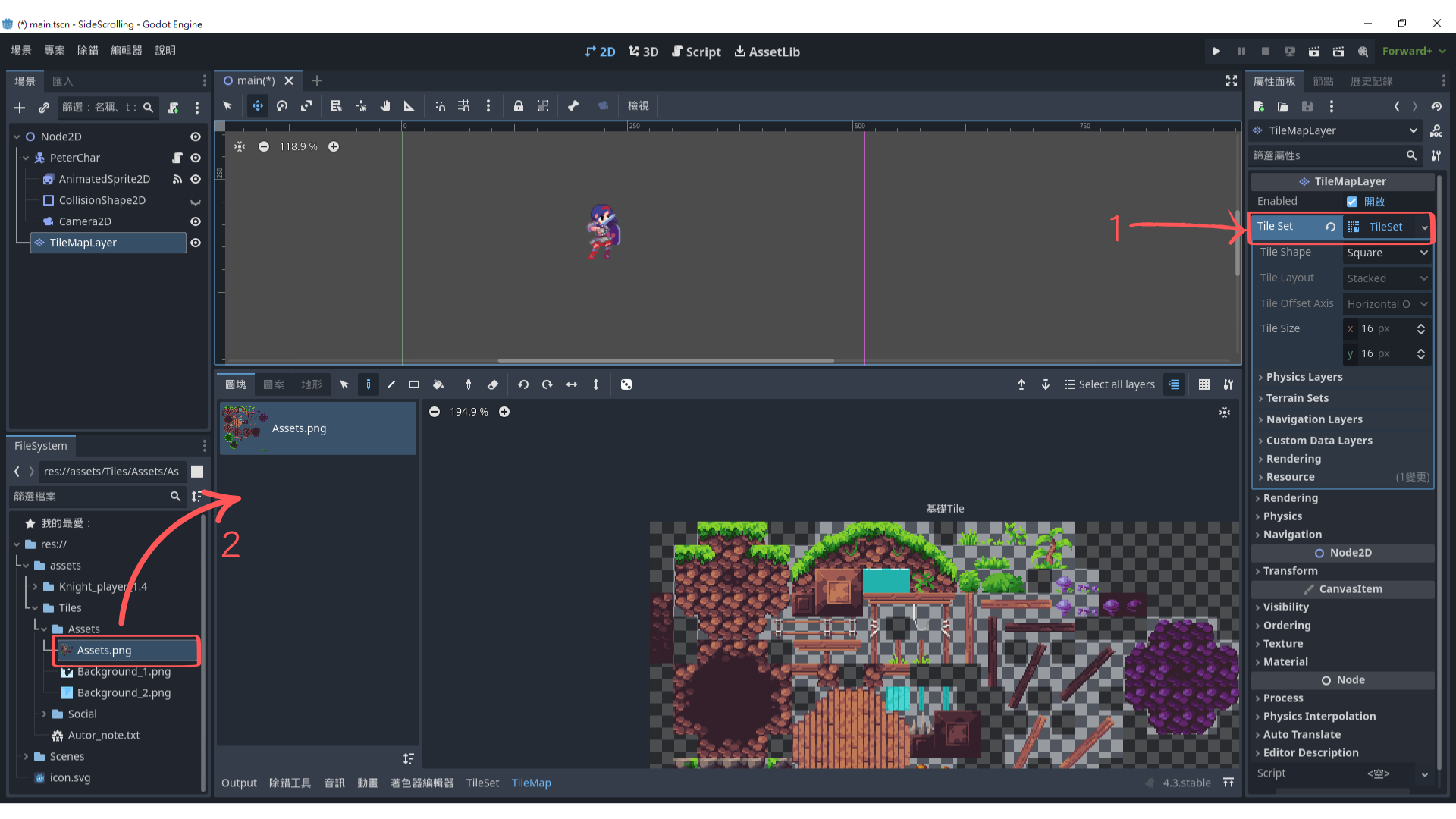Select the Eraser tool in TileMap toolbar
The image size is (1456, 819).
493,384
